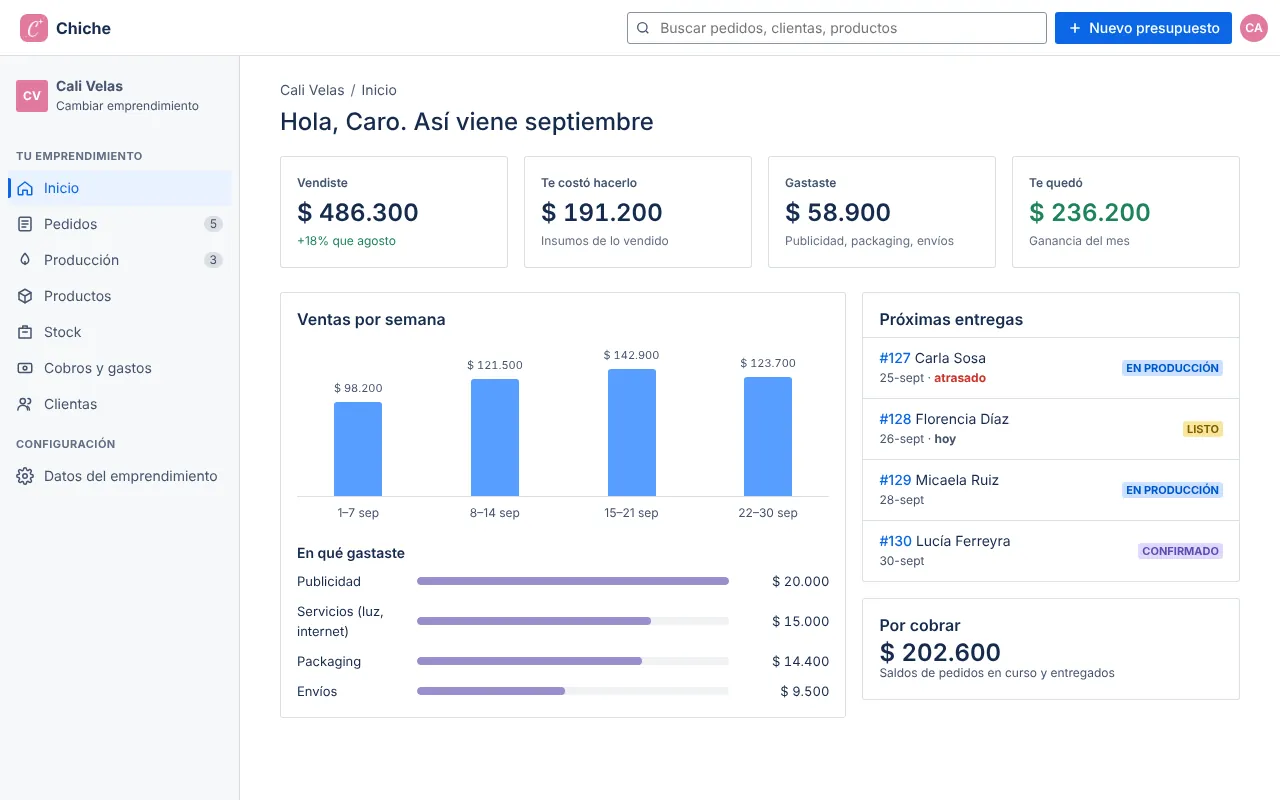Click the CV business avatar
Screen dimensions: 1280x800
point(32,96)
